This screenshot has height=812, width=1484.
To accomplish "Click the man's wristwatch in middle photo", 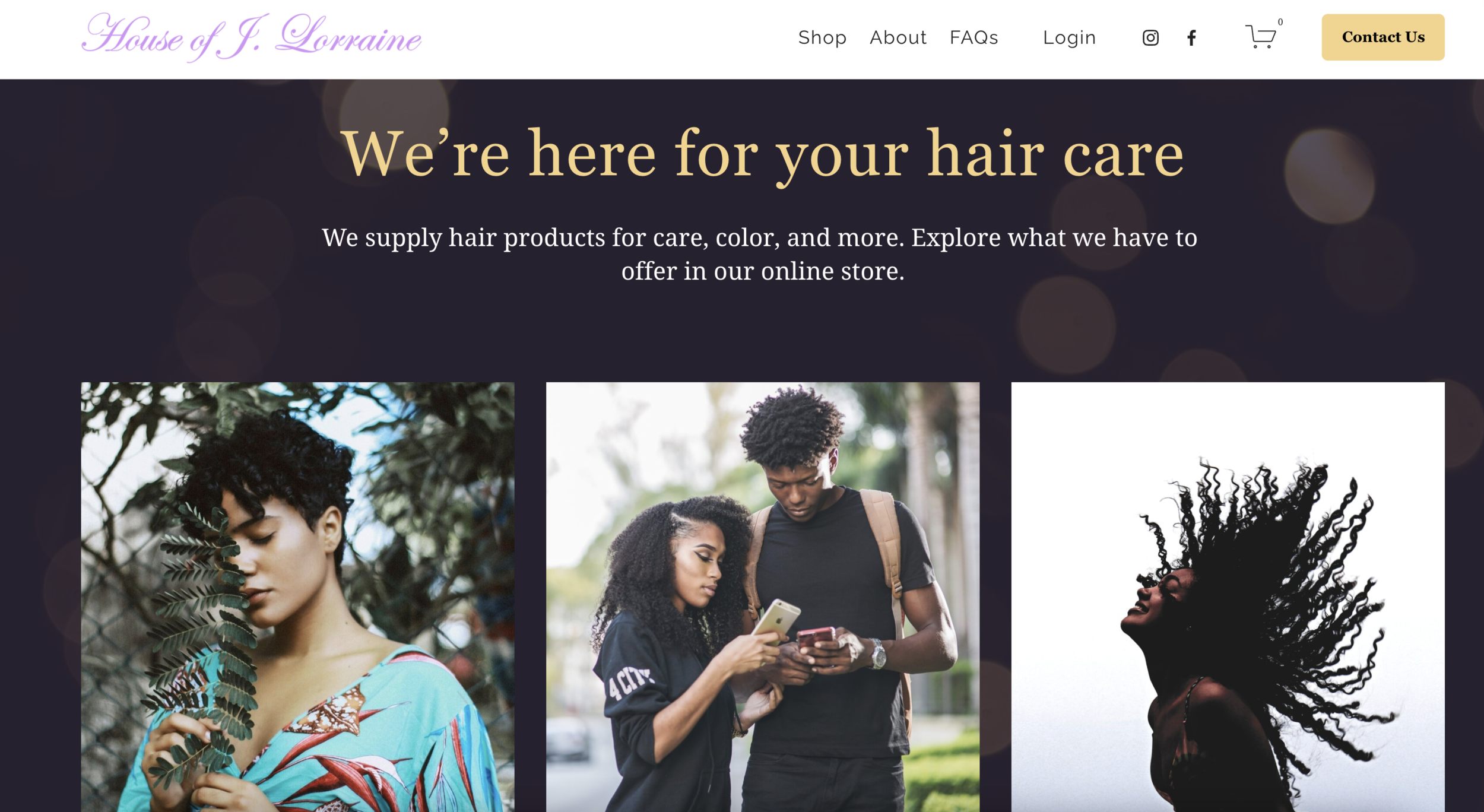I will (878, 654).
